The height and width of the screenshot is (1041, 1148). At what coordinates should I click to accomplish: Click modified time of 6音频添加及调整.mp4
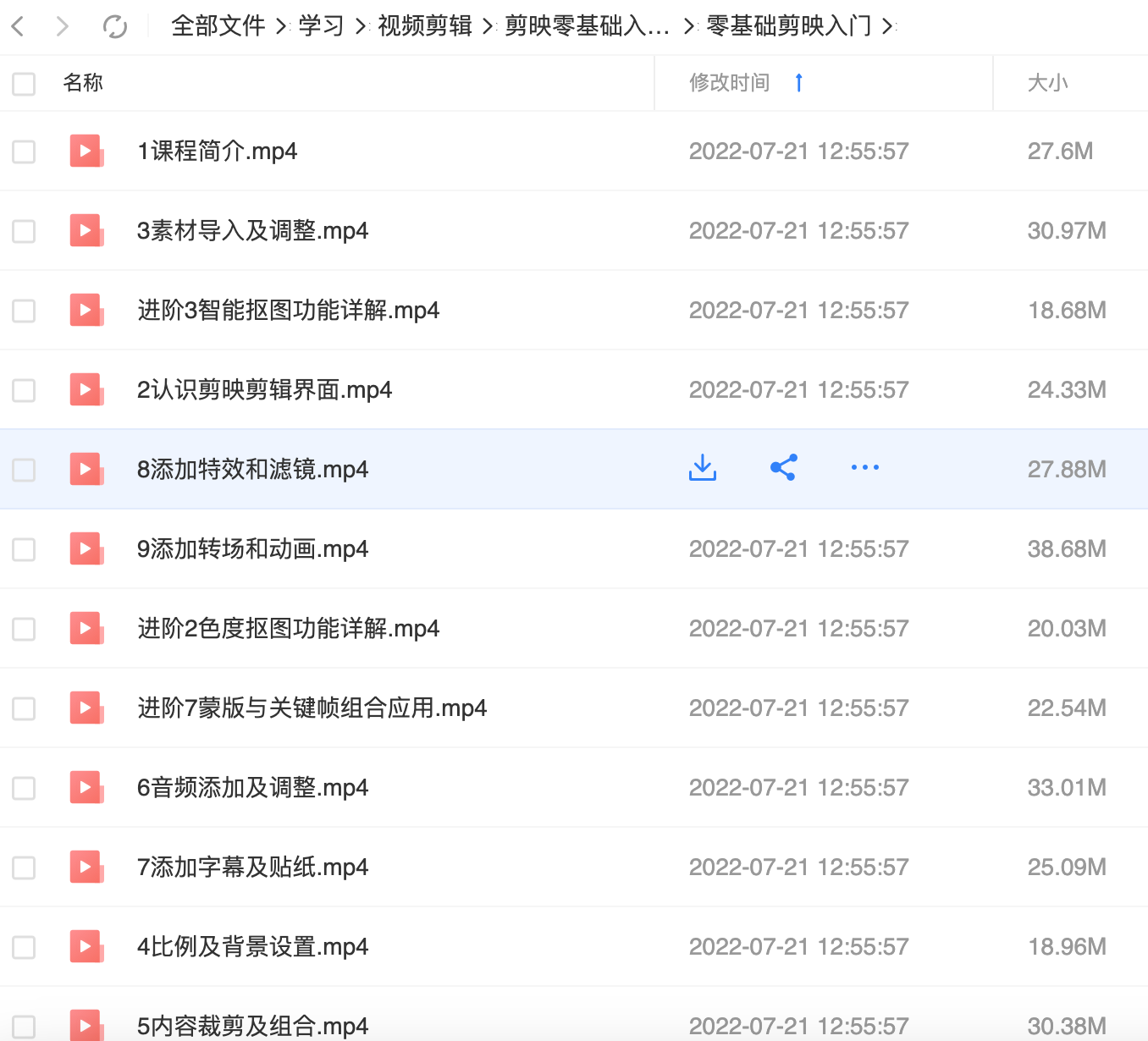pyautogui.click(x=798, y=788)
